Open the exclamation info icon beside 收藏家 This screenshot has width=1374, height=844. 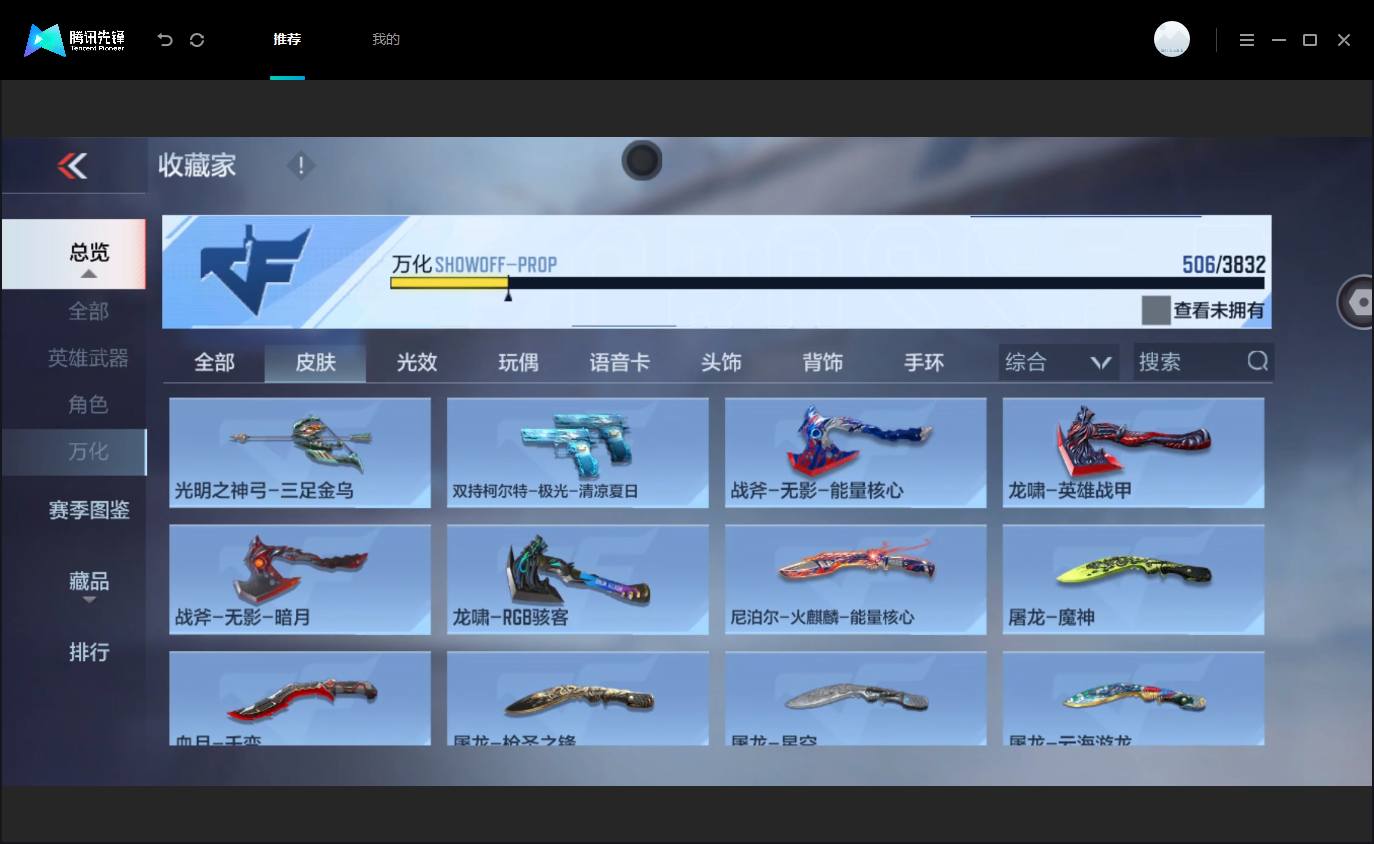(301, 165)
